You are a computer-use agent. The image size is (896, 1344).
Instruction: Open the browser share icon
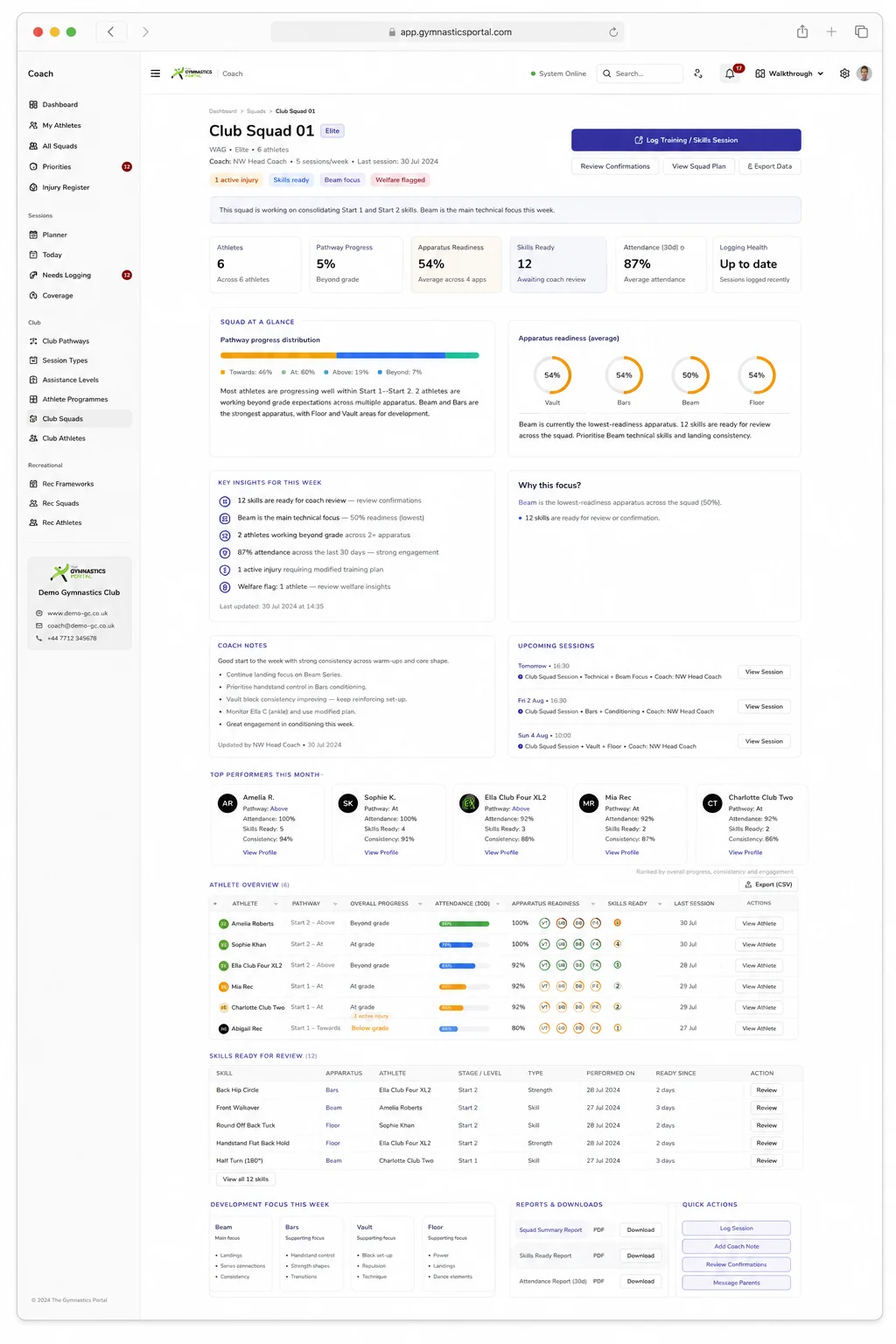click(x=802, y=31)
